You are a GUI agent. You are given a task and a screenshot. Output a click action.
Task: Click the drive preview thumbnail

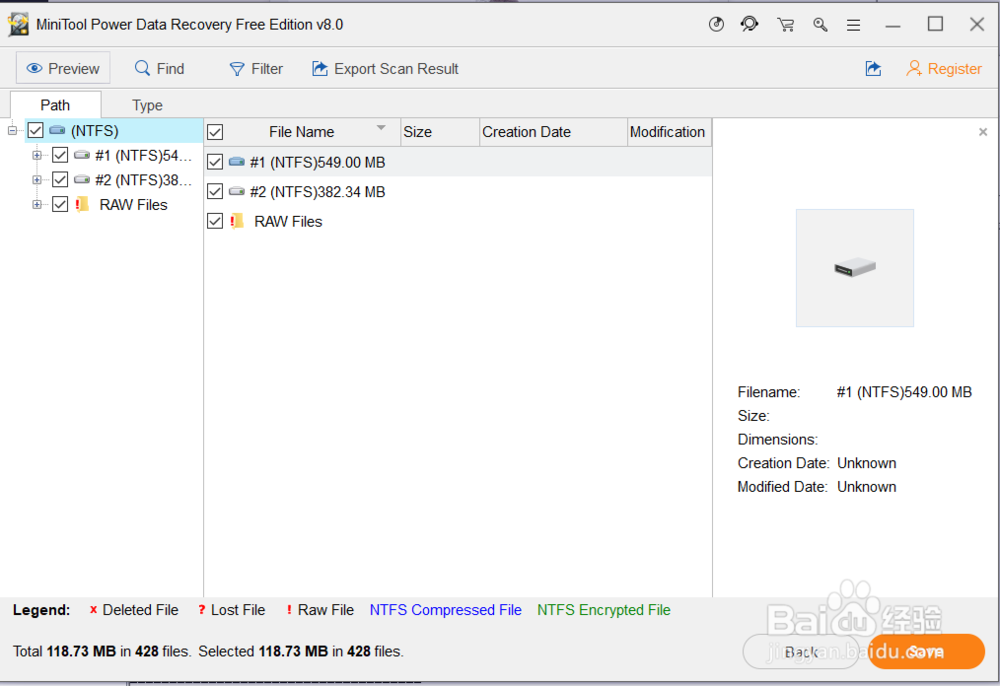(855, 268)
